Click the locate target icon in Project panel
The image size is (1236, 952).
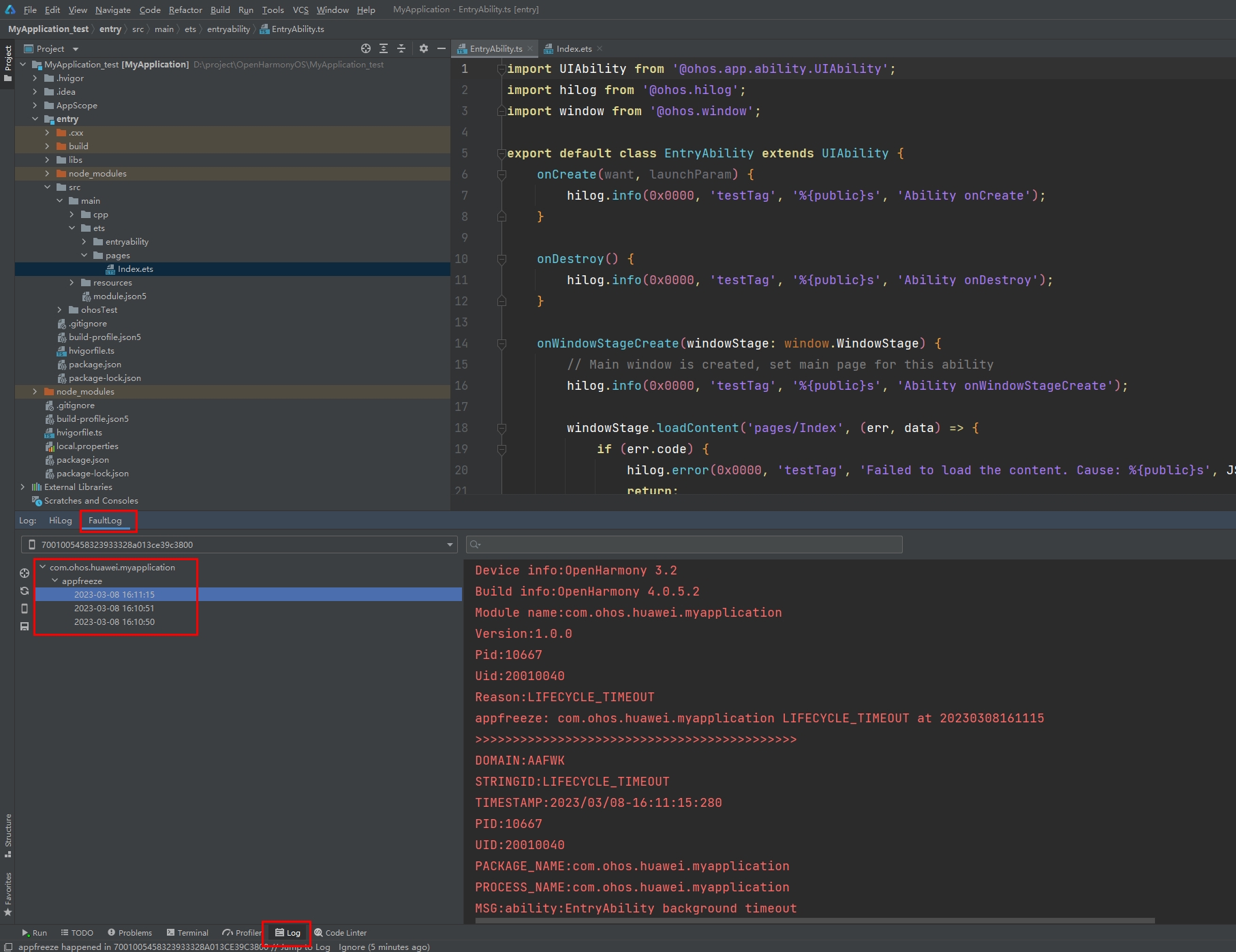pos(366,48)
